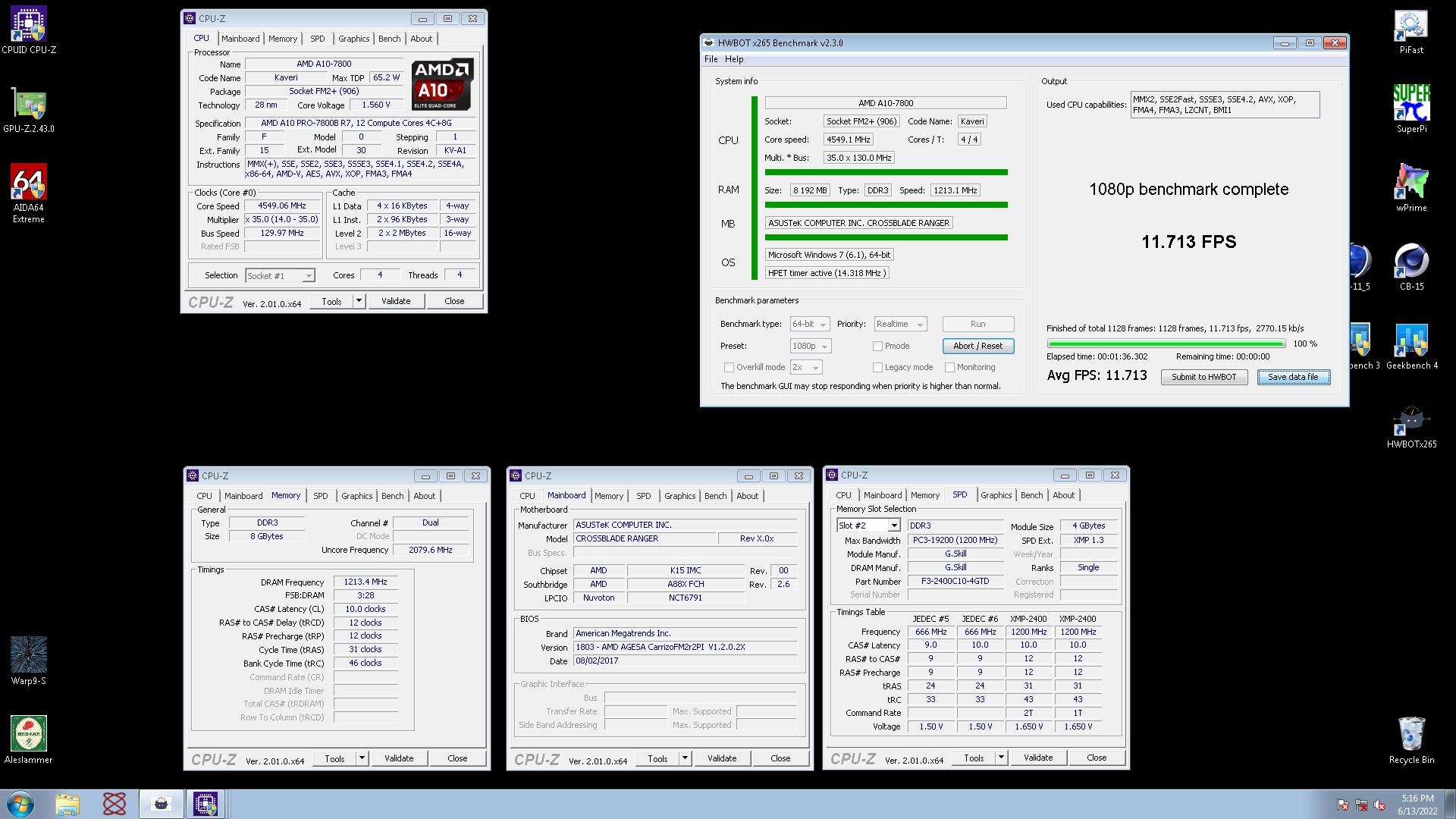The height and width of the screenshot is (819, 1456).
Task: Open CB-15 Cinebench desktop icon
Action: 1411,267
